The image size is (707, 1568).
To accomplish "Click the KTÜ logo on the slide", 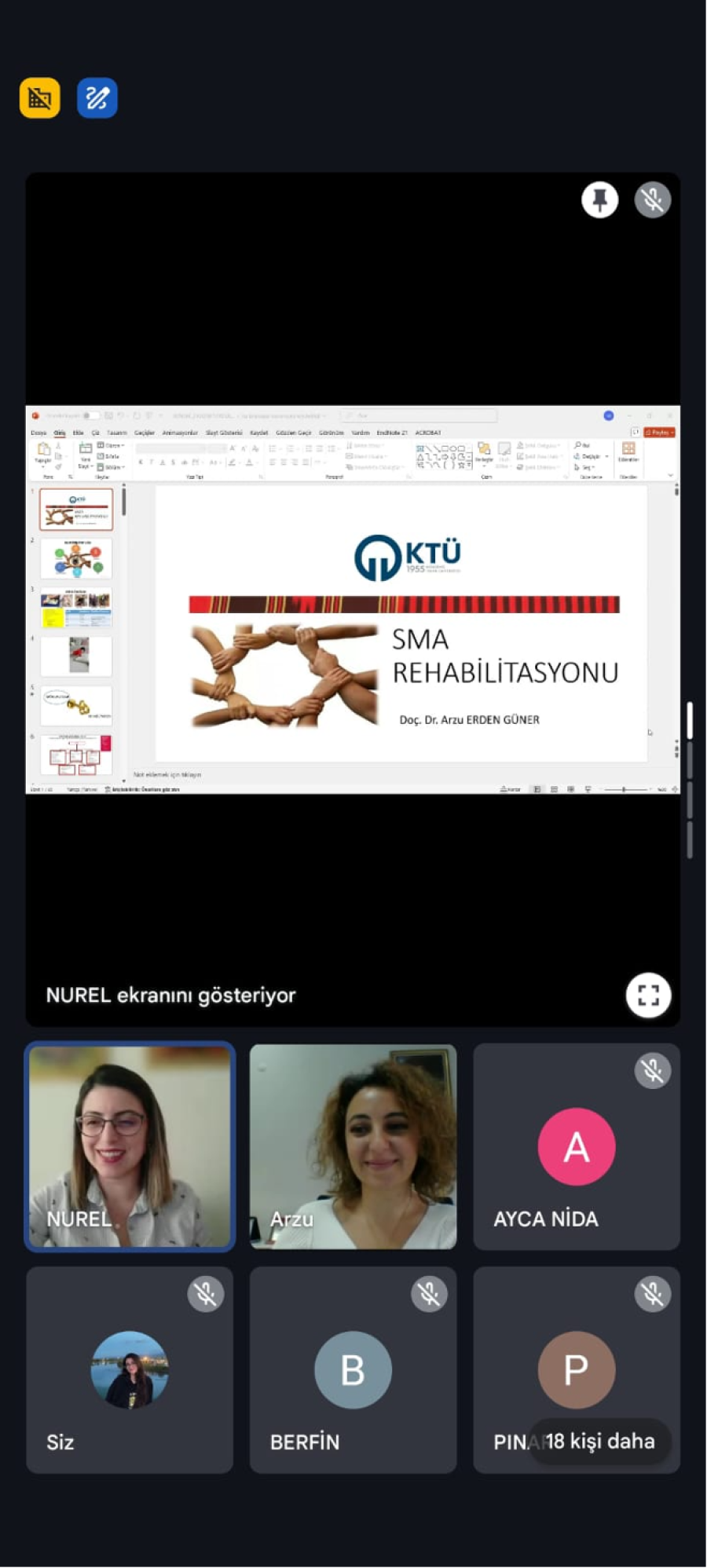I will [x=407, y=557].
